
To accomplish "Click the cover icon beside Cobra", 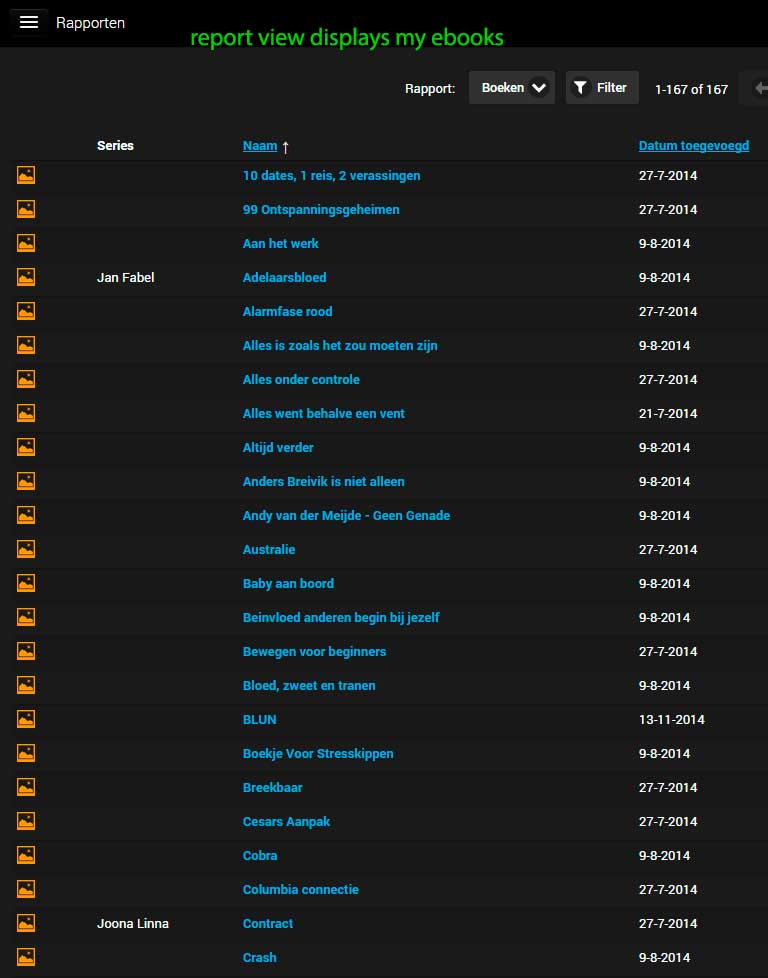I will [x=26, y=855].
